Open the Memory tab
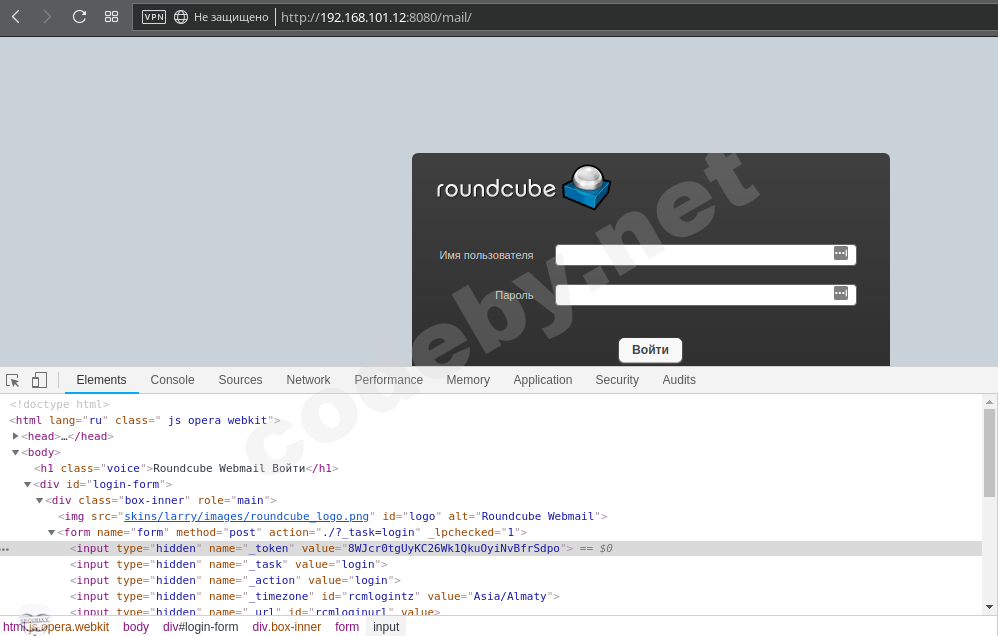Viewport: 998px width, 636px height. [x=468, y=380]
